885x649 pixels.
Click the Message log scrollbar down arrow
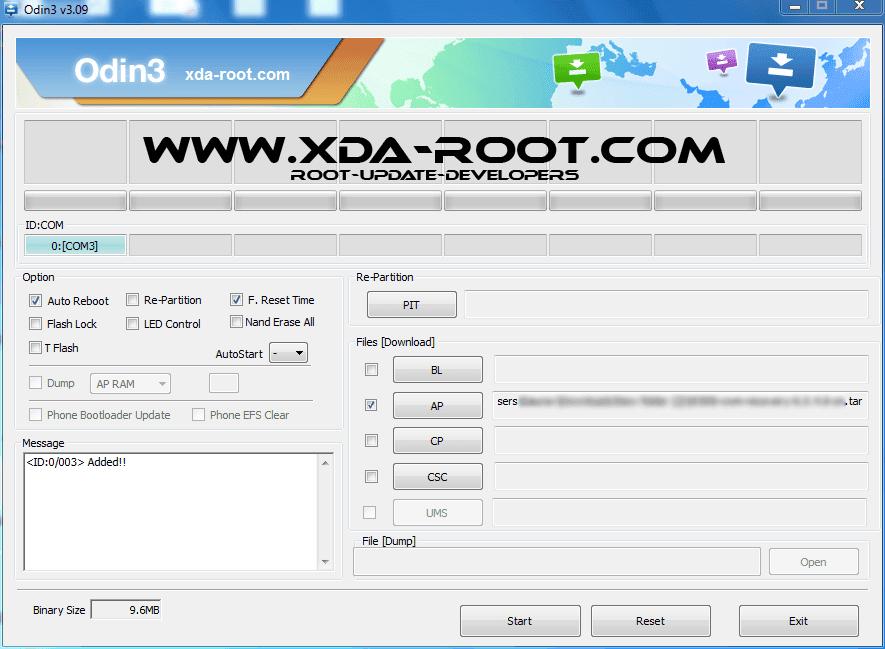325,562
